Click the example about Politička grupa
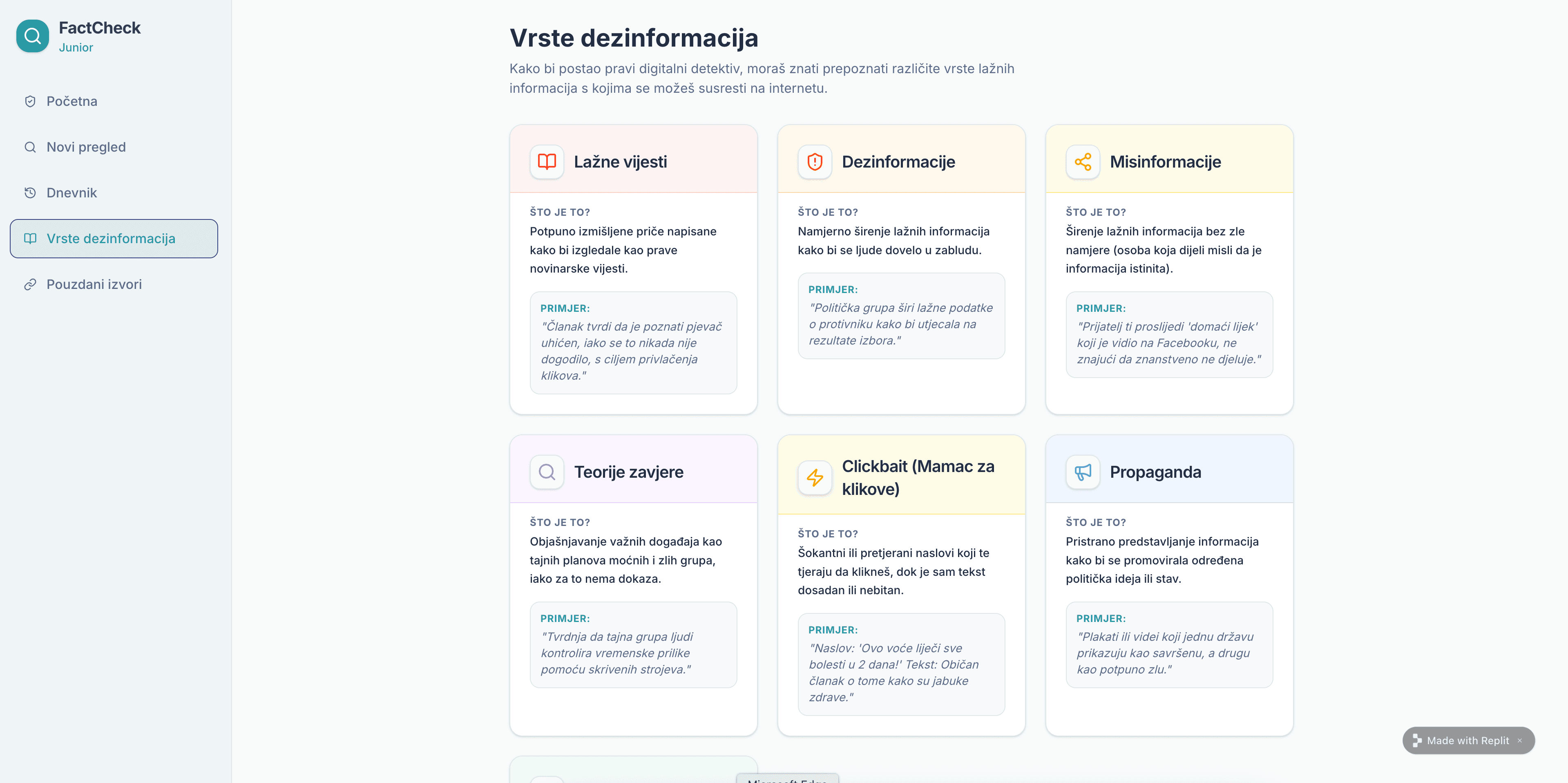The height and width of the screenshot is (783, 1568). coord(901,324)
